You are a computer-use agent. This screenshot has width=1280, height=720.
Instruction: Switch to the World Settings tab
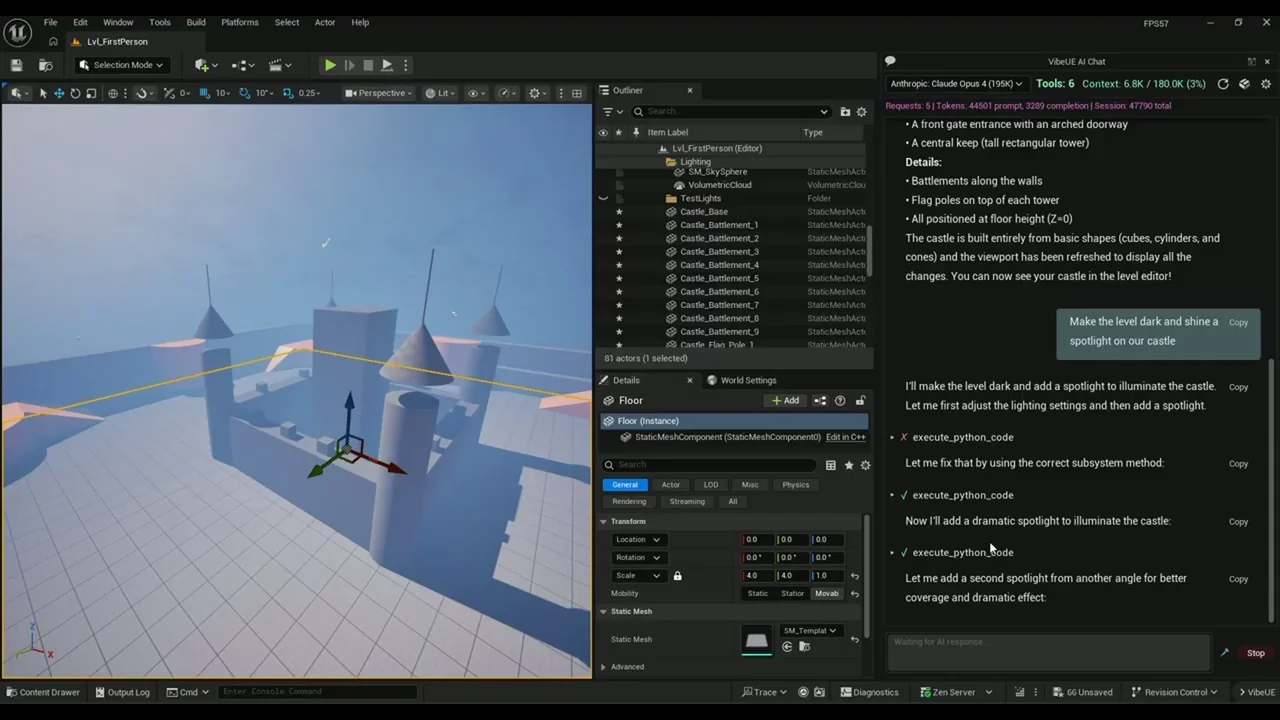coord(747,380)
